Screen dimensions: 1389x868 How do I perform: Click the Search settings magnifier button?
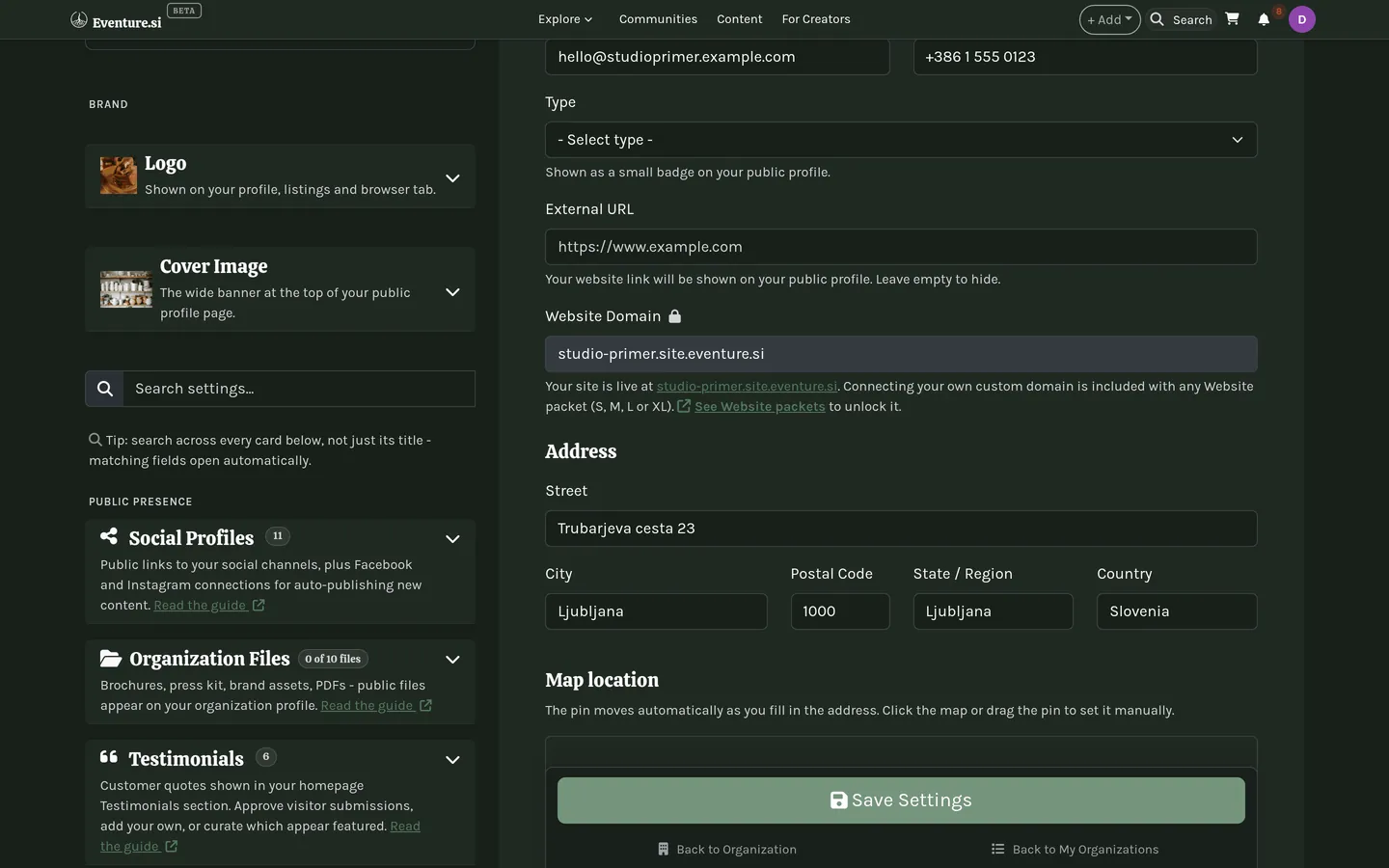[104, 389]
